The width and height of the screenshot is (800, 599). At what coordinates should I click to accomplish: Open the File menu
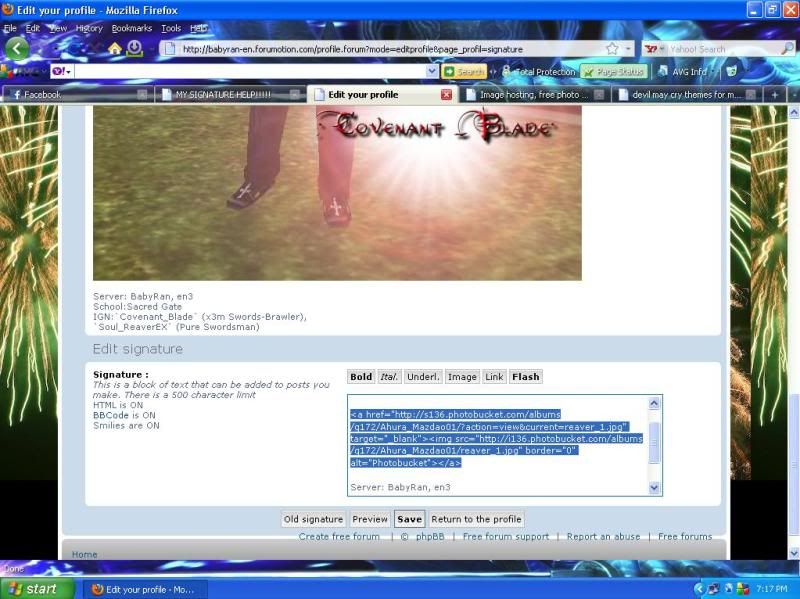10,29
